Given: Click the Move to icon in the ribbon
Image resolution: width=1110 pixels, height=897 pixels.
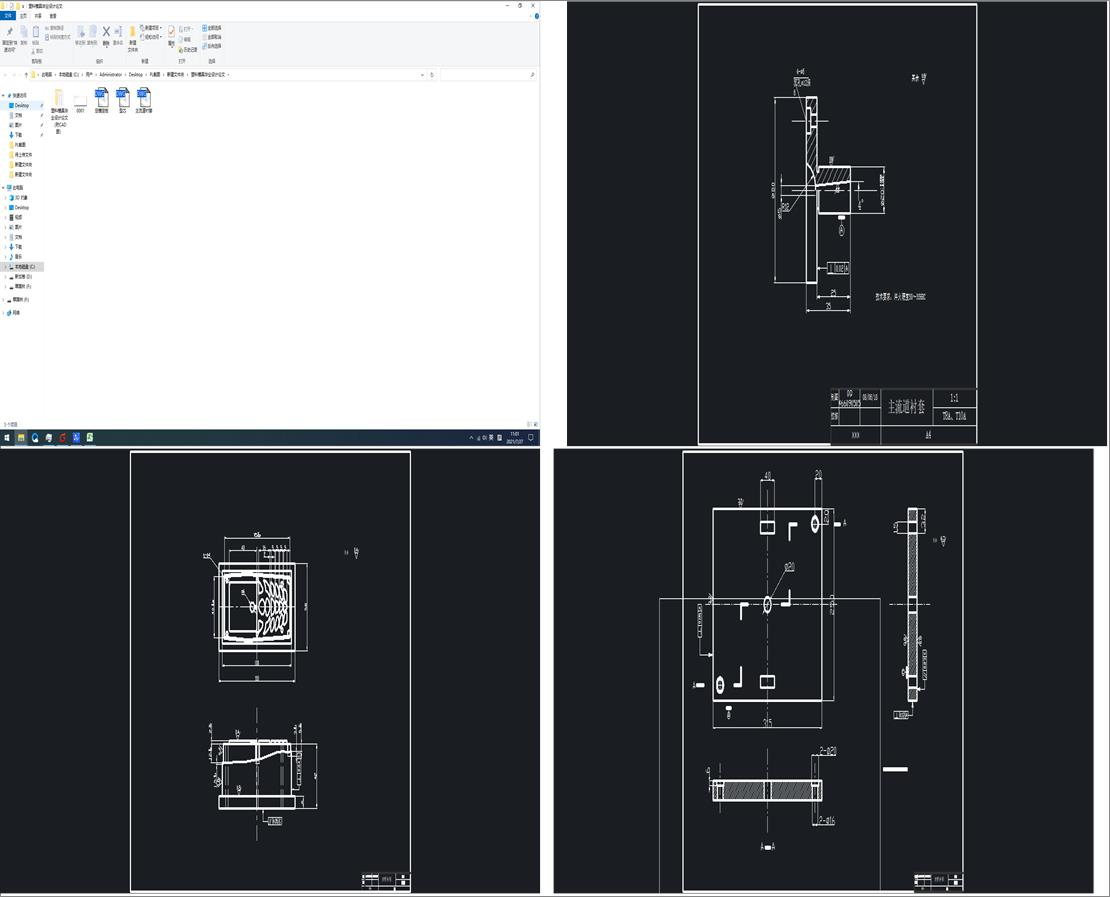Looking at the screenshot, I should 80,35.
